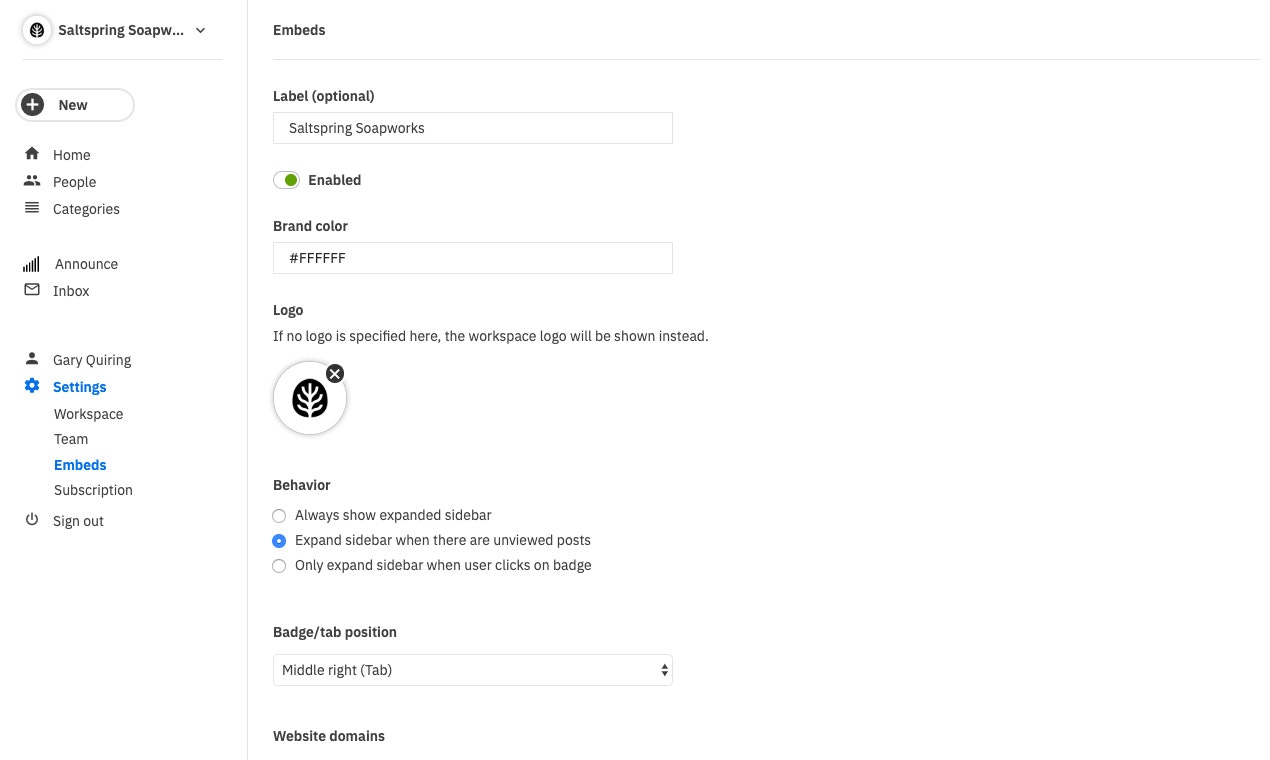
Task: Click the Gary Quiring profile icon
Action: coord(32,359)
